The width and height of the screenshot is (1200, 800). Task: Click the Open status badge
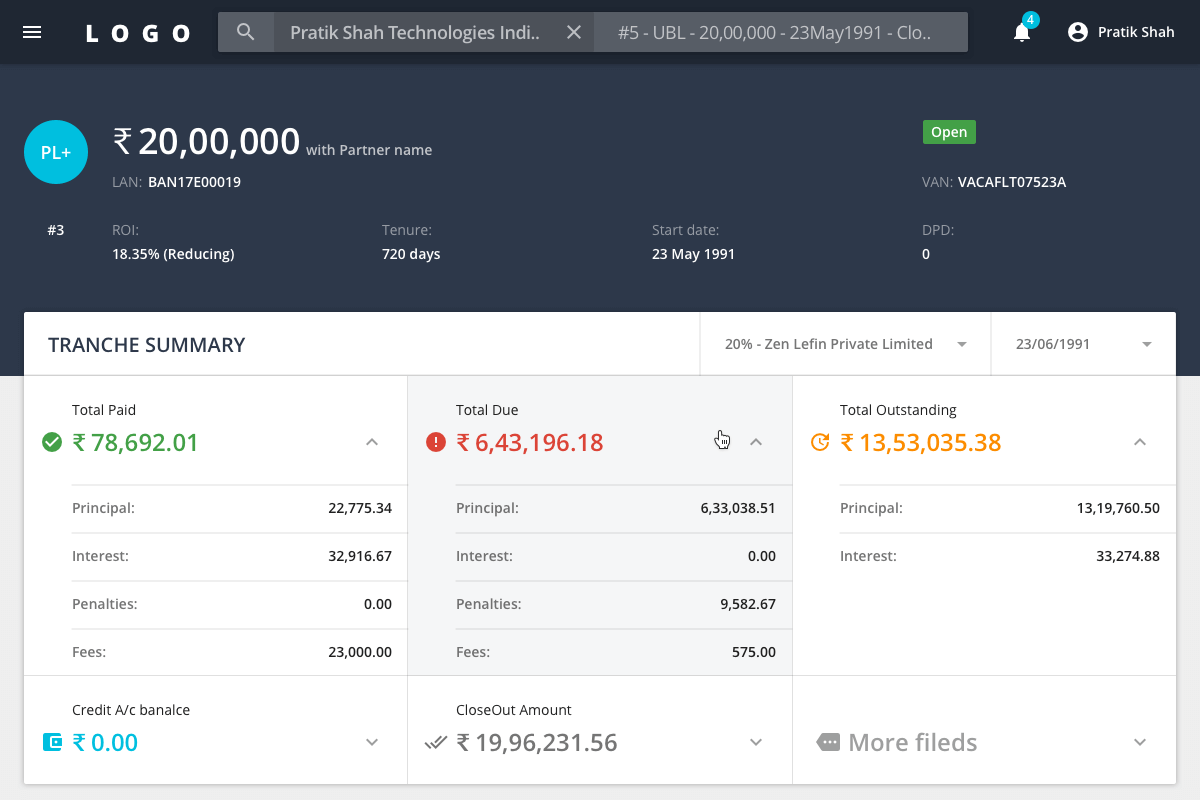pyautogui.click(x=948, y=131)
